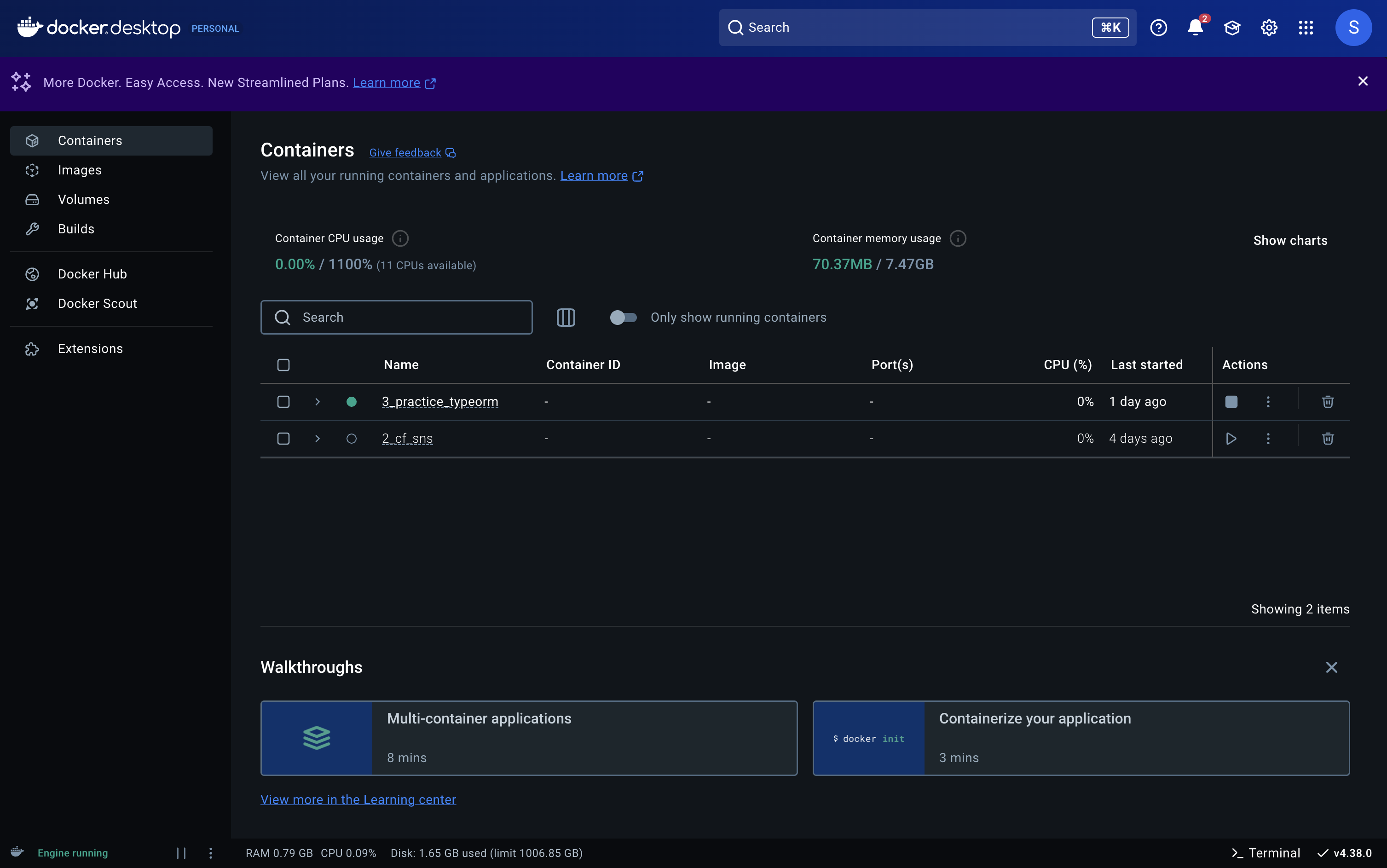Click Show charts button
Screen dimensions: 1387x868
click(1290, 241)
